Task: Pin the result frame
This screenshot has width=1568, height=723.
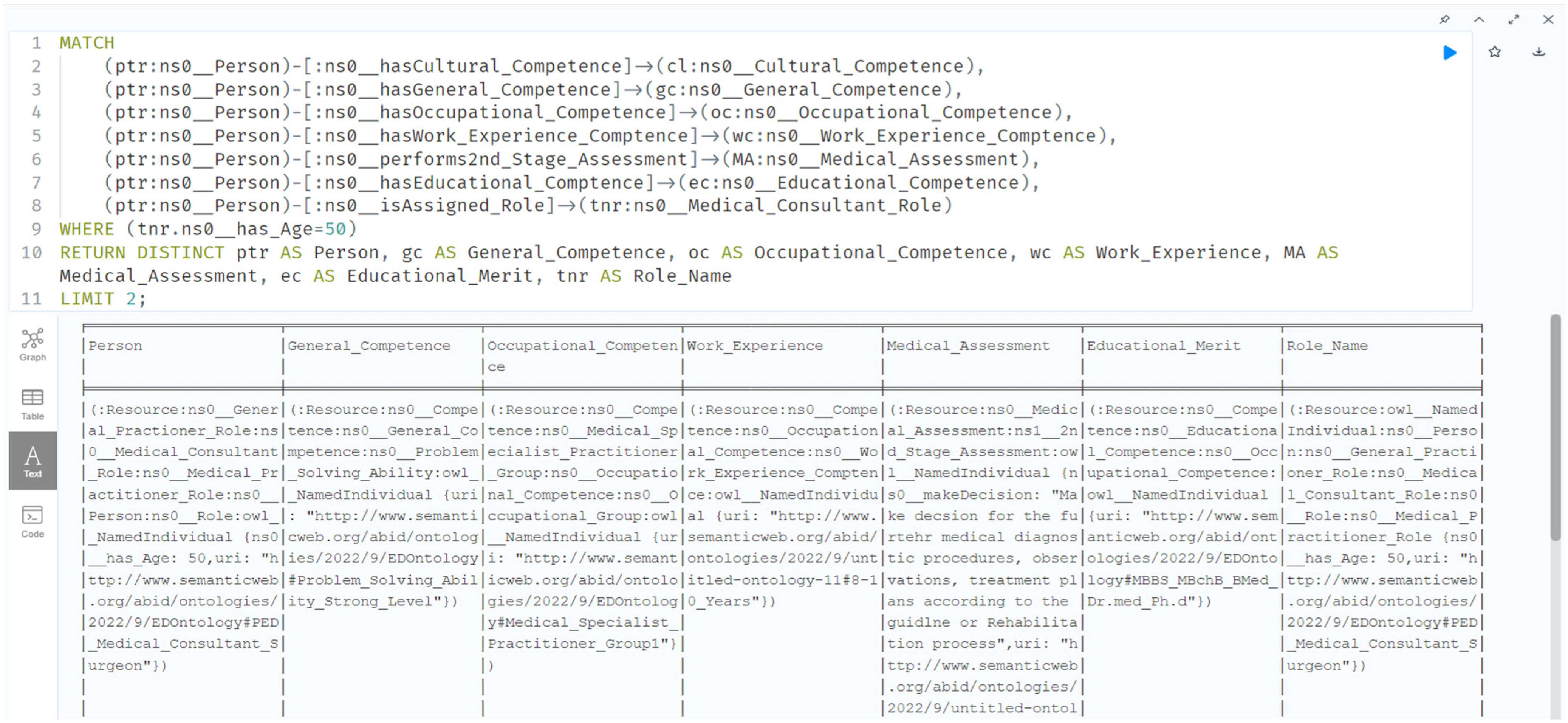Action: [1444, 20]
